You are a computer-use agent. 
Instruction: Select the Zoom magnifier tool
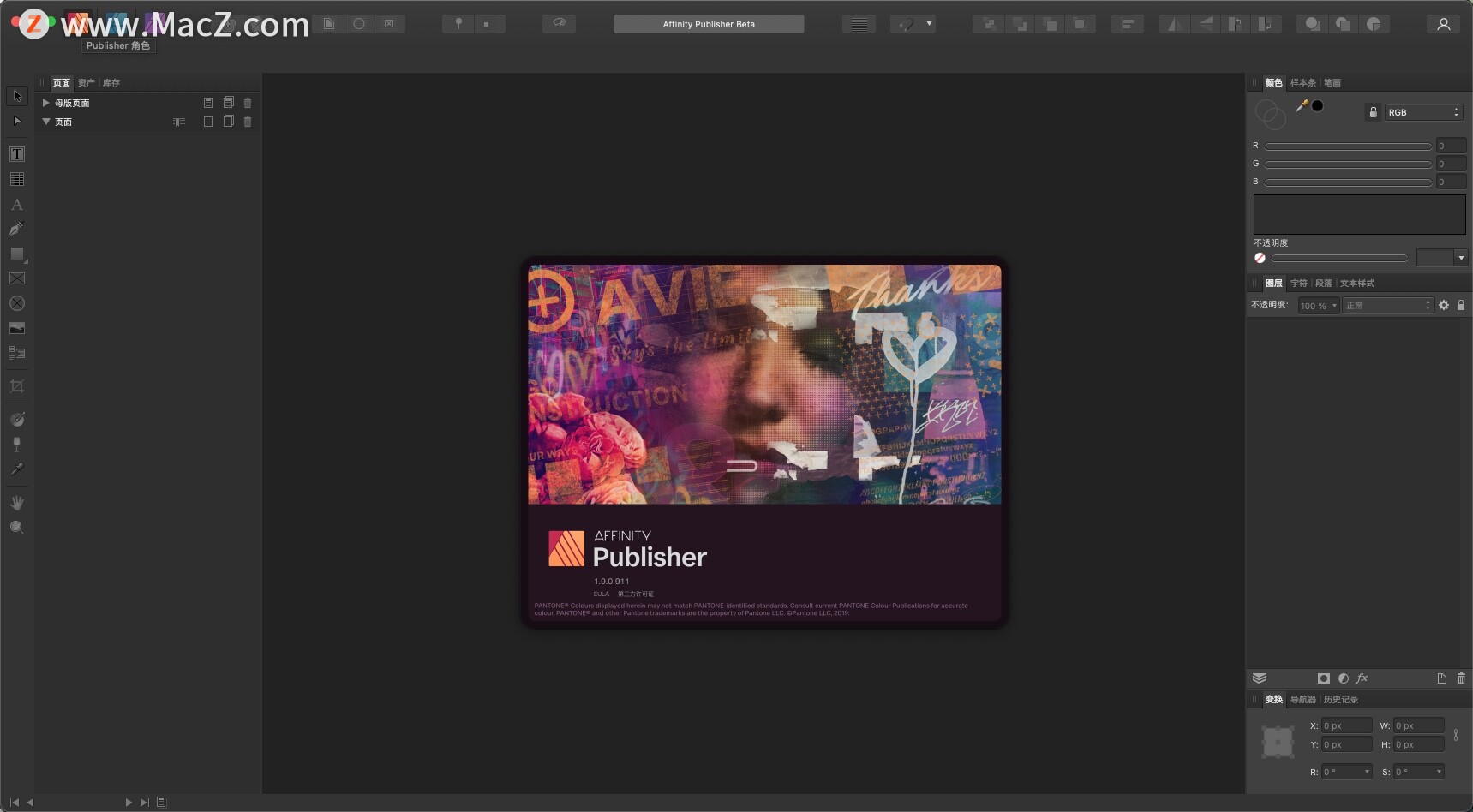coord(17,527)
